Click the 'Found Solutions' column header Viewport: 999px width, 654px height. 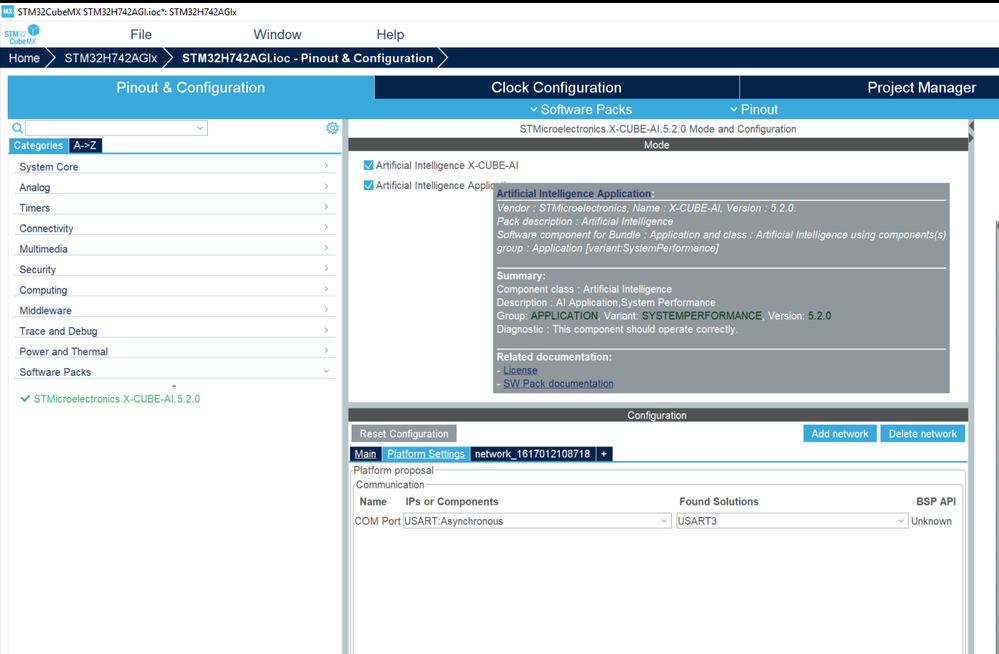[719, 502]
